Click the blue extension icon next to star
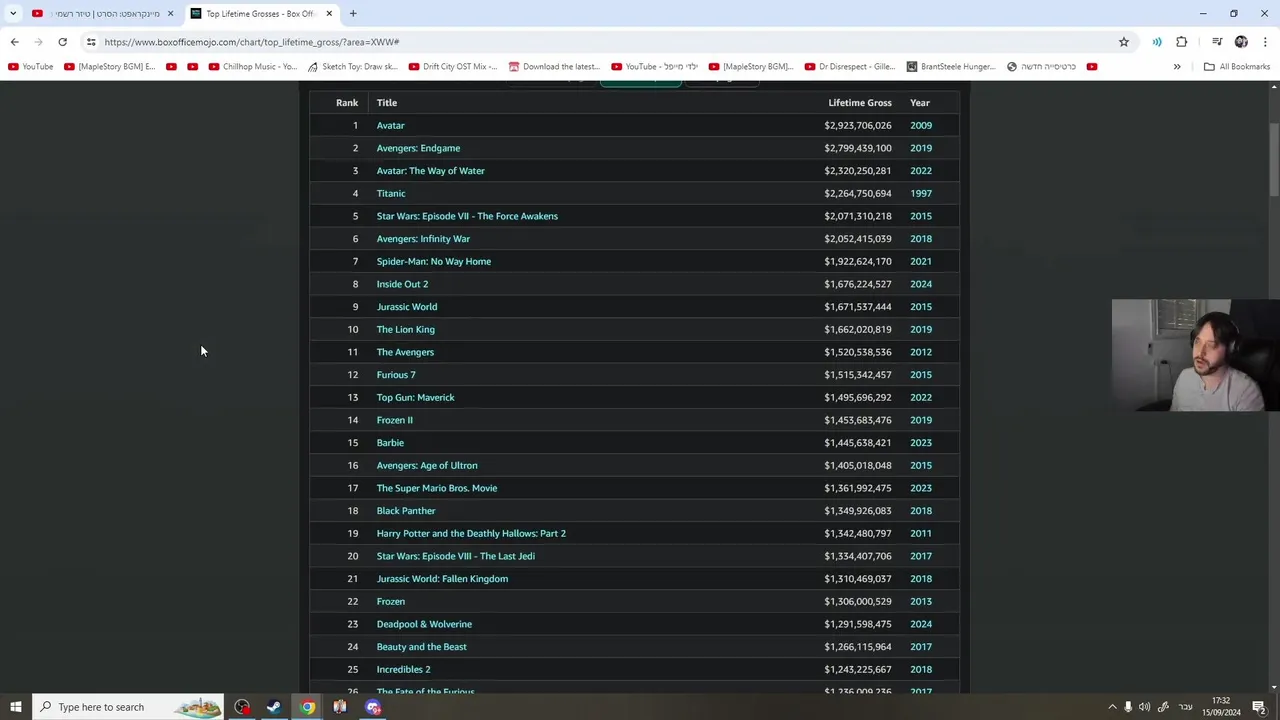The height and width of the screenshot is (720, 1280). pos(1157,42)
